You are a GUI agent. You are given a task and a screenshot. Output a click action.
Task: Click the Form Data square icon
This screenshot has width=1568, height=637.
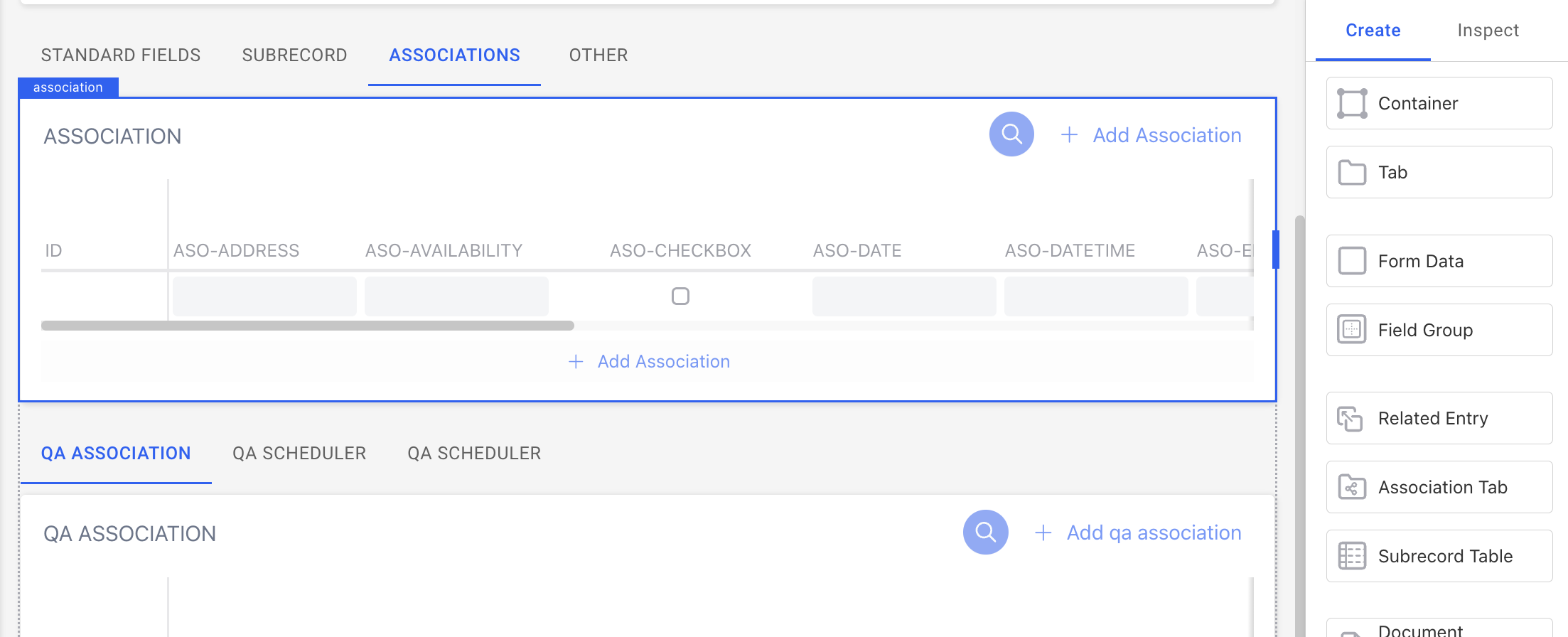pyautogui.click(x=1352, y=261)
